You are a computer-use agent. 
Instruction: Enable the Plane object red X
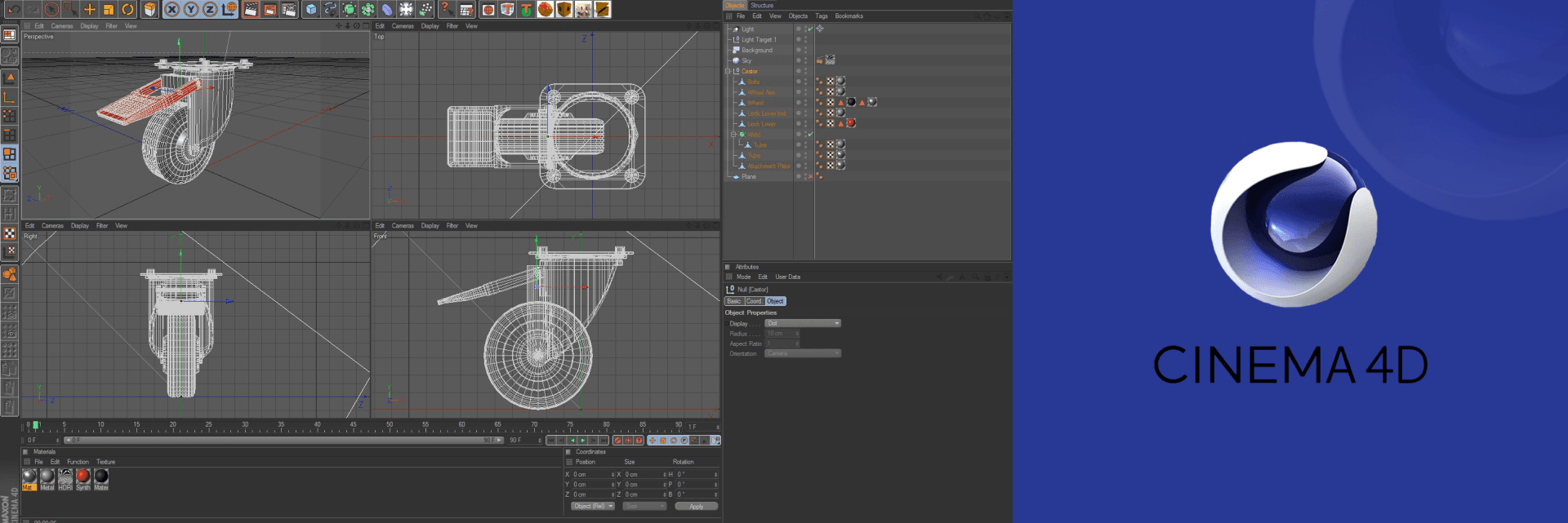(810, 177)
